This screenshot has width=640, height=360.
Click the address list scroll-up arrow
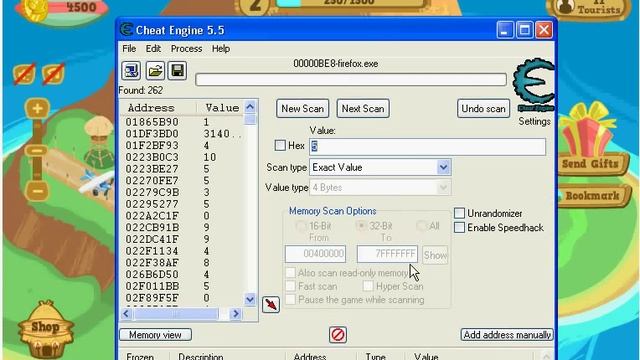point(250,107)
